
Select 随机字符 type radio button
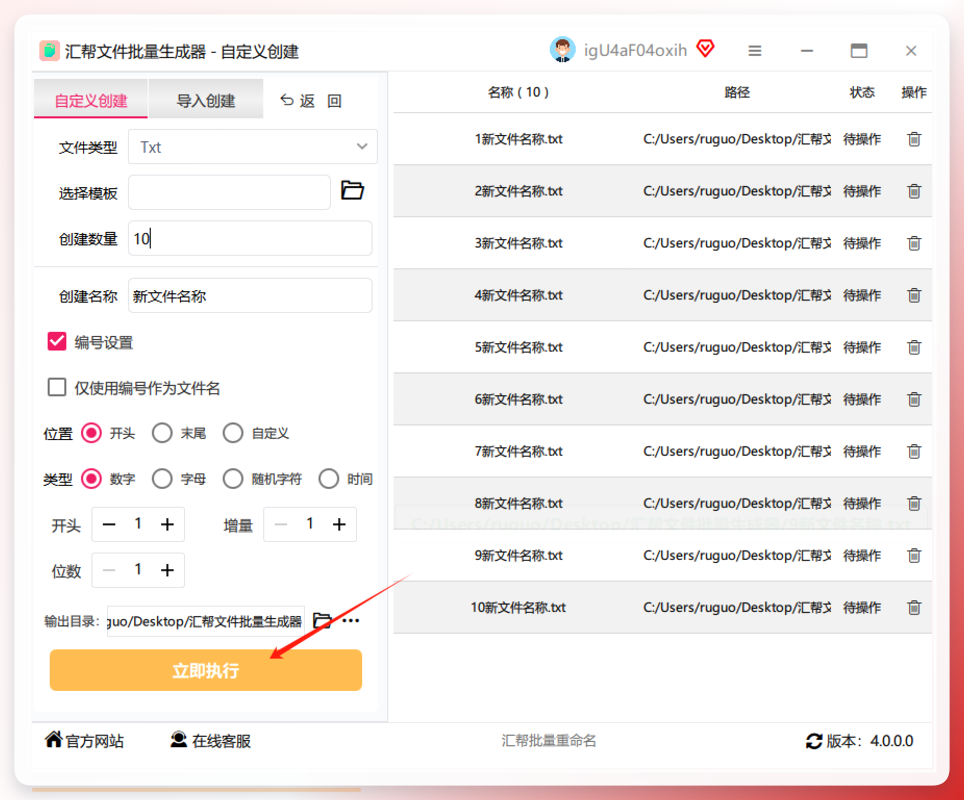pos(233,478)
